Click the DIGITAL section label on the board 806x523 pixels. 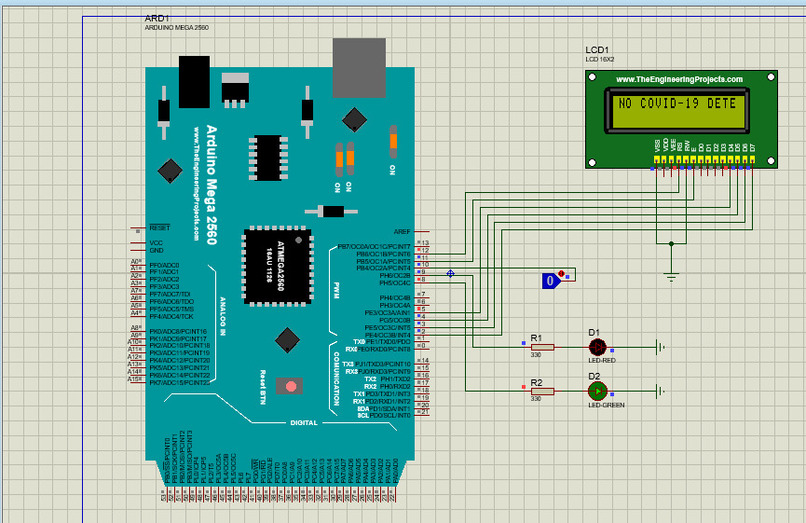click(x=304, y=423)
